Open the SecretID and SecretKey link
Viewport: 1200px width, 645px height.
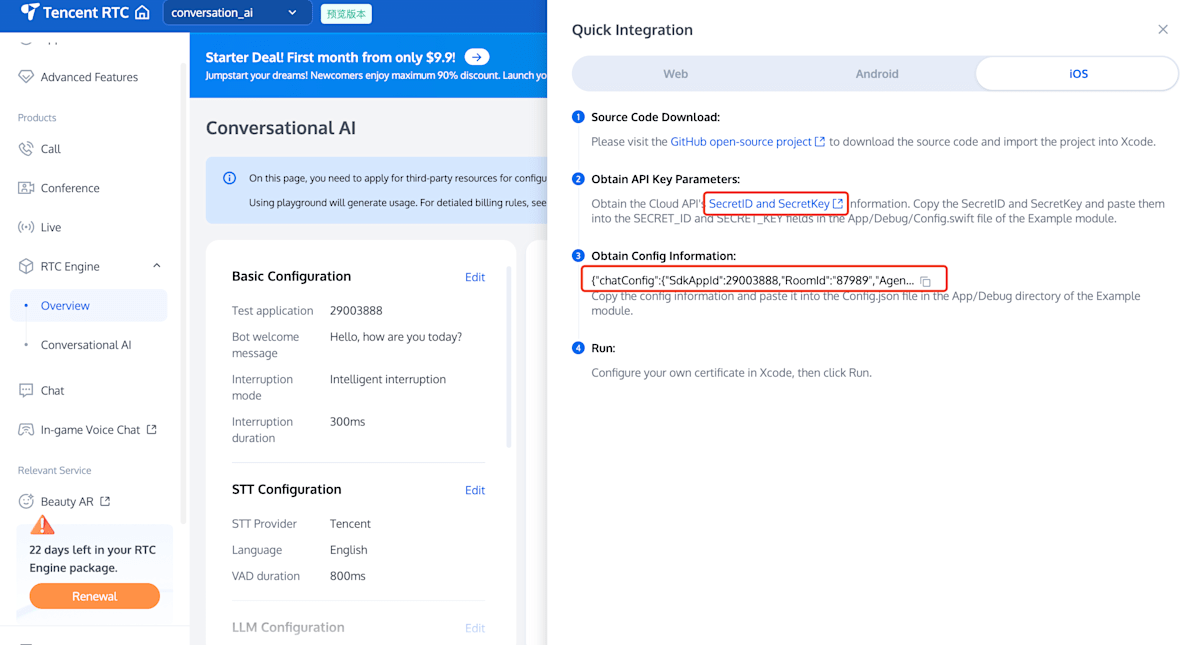(x=769, y=204)
